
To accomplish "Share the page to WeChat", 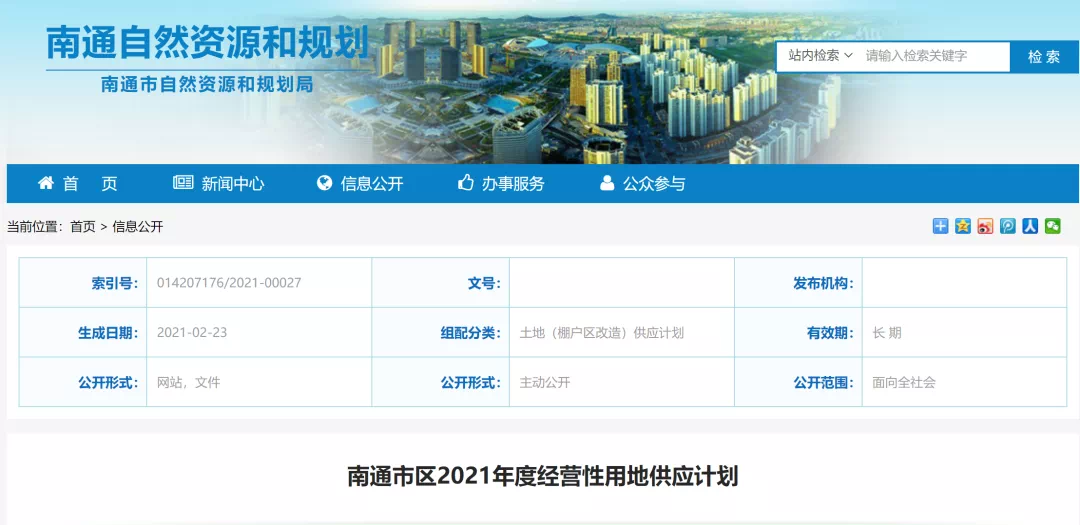I will coord(1053,226).
